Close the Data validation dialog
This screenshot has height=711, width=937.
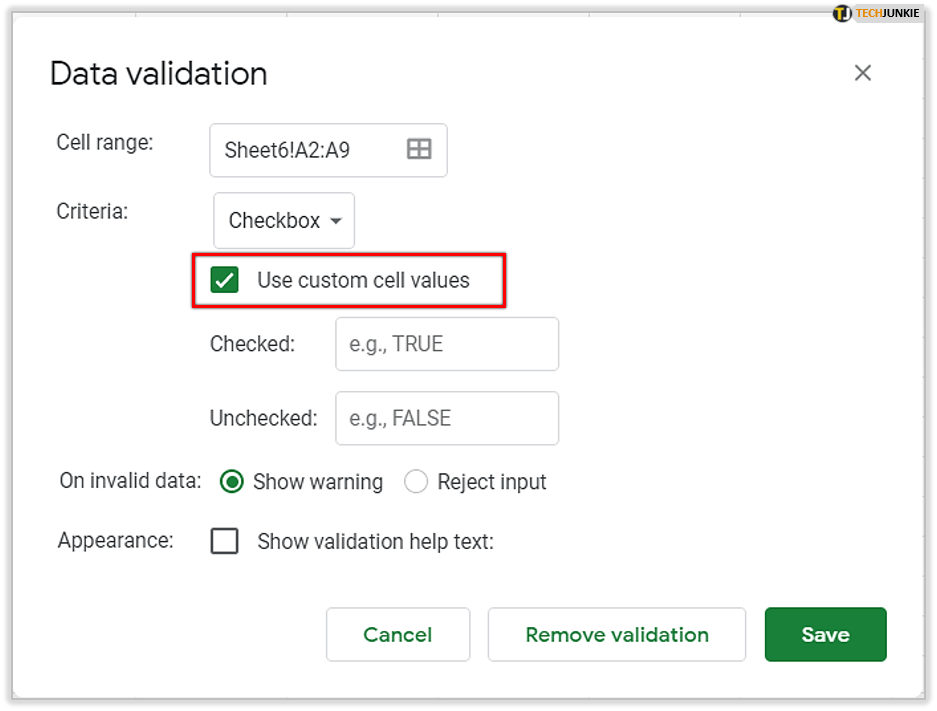(x=862, y=73)
